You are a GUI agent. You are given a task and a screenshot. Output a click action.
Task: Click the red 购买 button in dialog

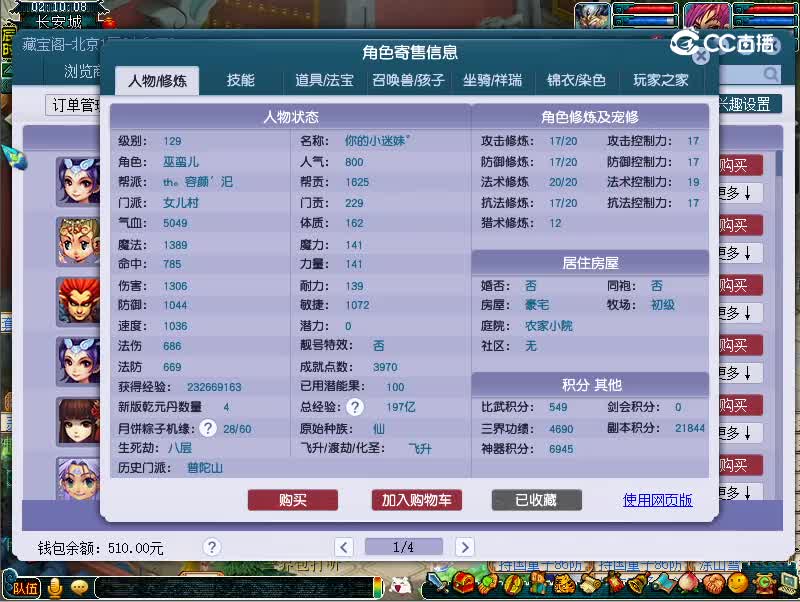click(x=293, y=500)
